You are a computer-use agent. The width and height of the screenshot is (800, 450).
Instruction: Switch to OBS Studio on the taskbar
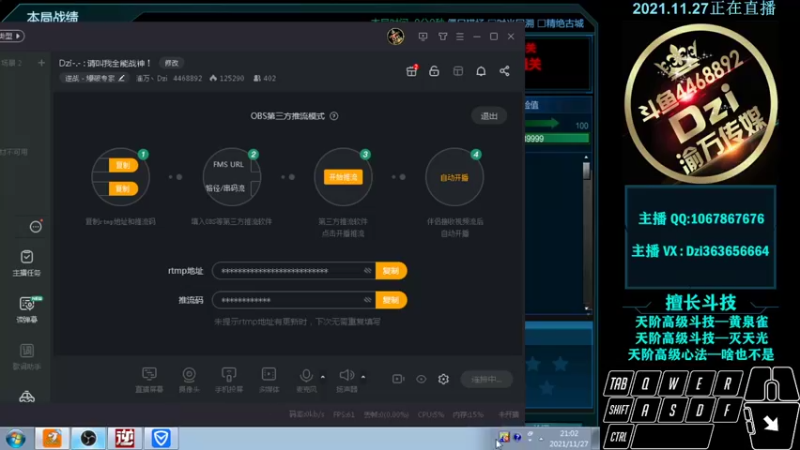click(88, 438)
